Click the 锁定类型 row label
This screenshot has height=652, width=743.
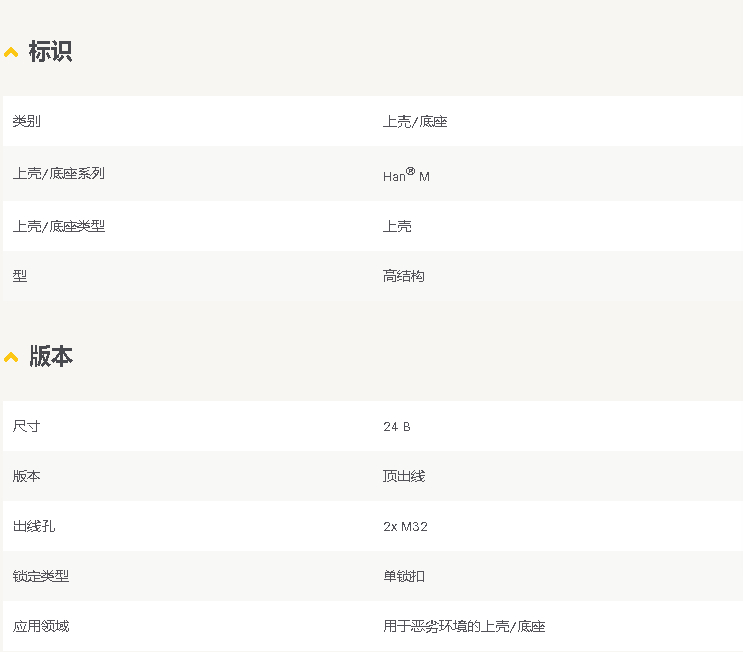[41, 576]
